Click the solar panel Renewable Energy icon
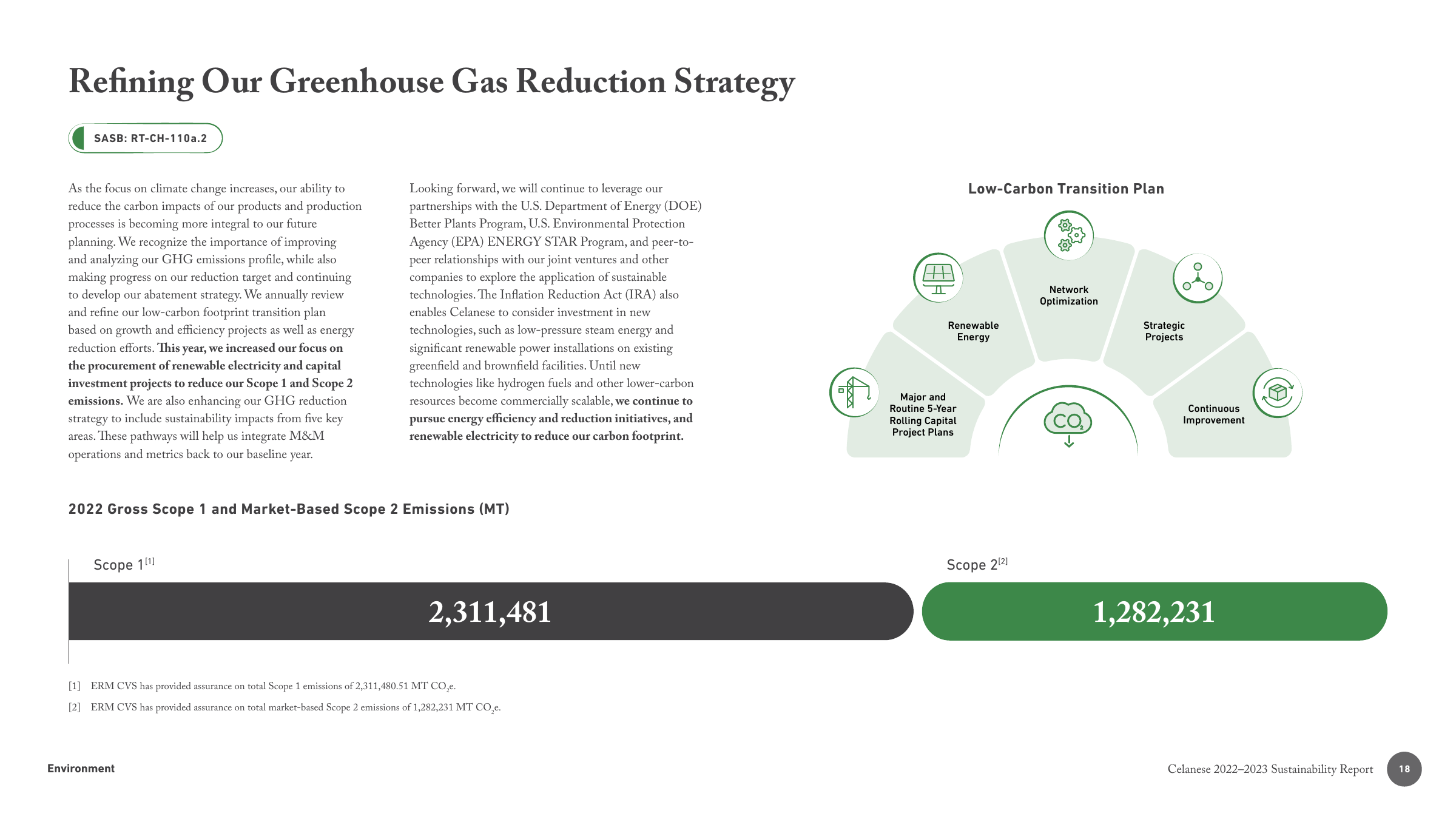1456x819 pixels. pos(938,278)
